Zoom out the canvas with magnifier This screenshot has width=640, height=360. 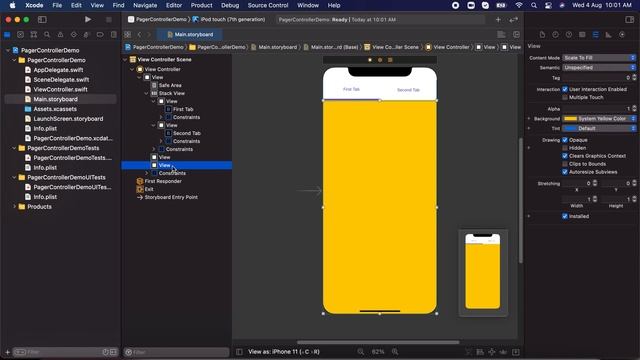361,352
